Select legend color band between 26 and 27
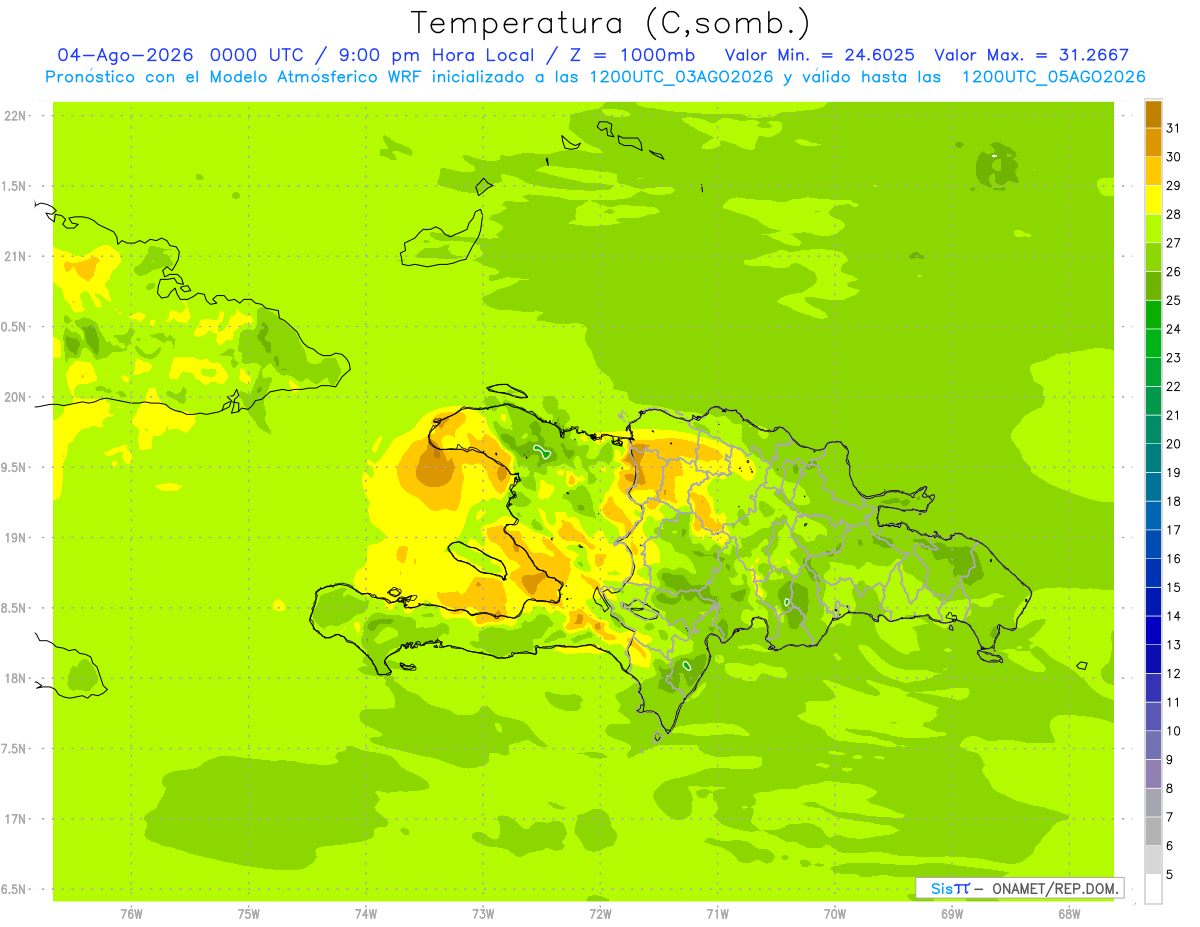Screen dimensions: 1200x927 point(1153,257)
